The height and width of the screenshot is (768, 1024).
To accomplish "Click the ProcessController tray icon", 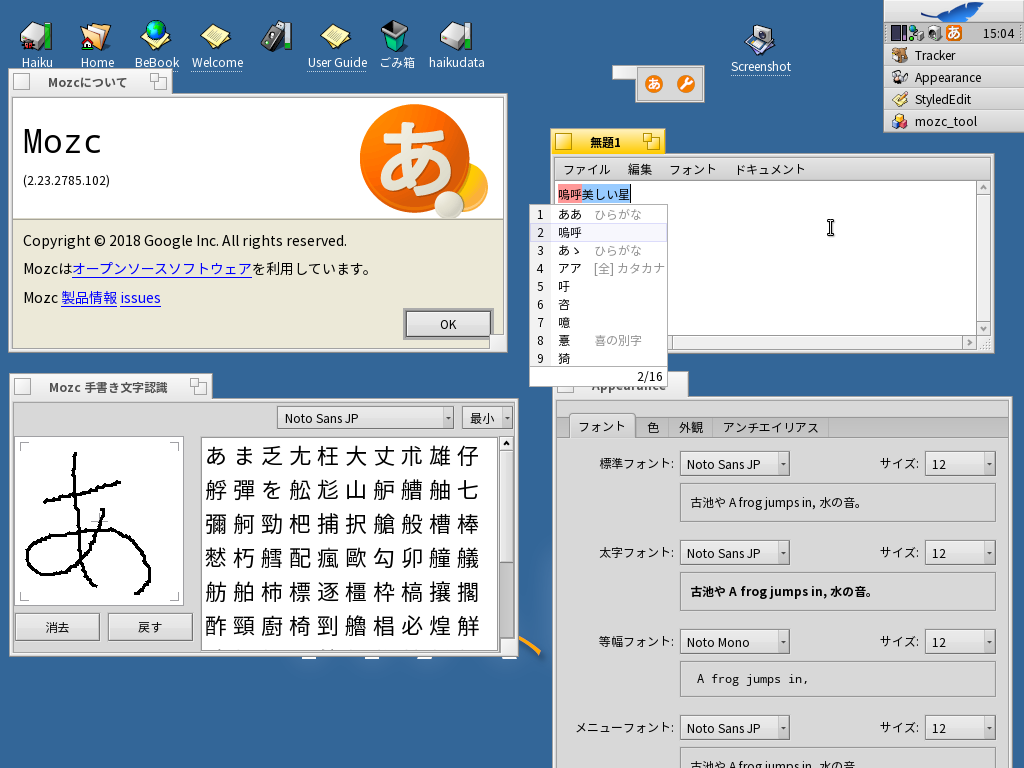I will 899,33.
